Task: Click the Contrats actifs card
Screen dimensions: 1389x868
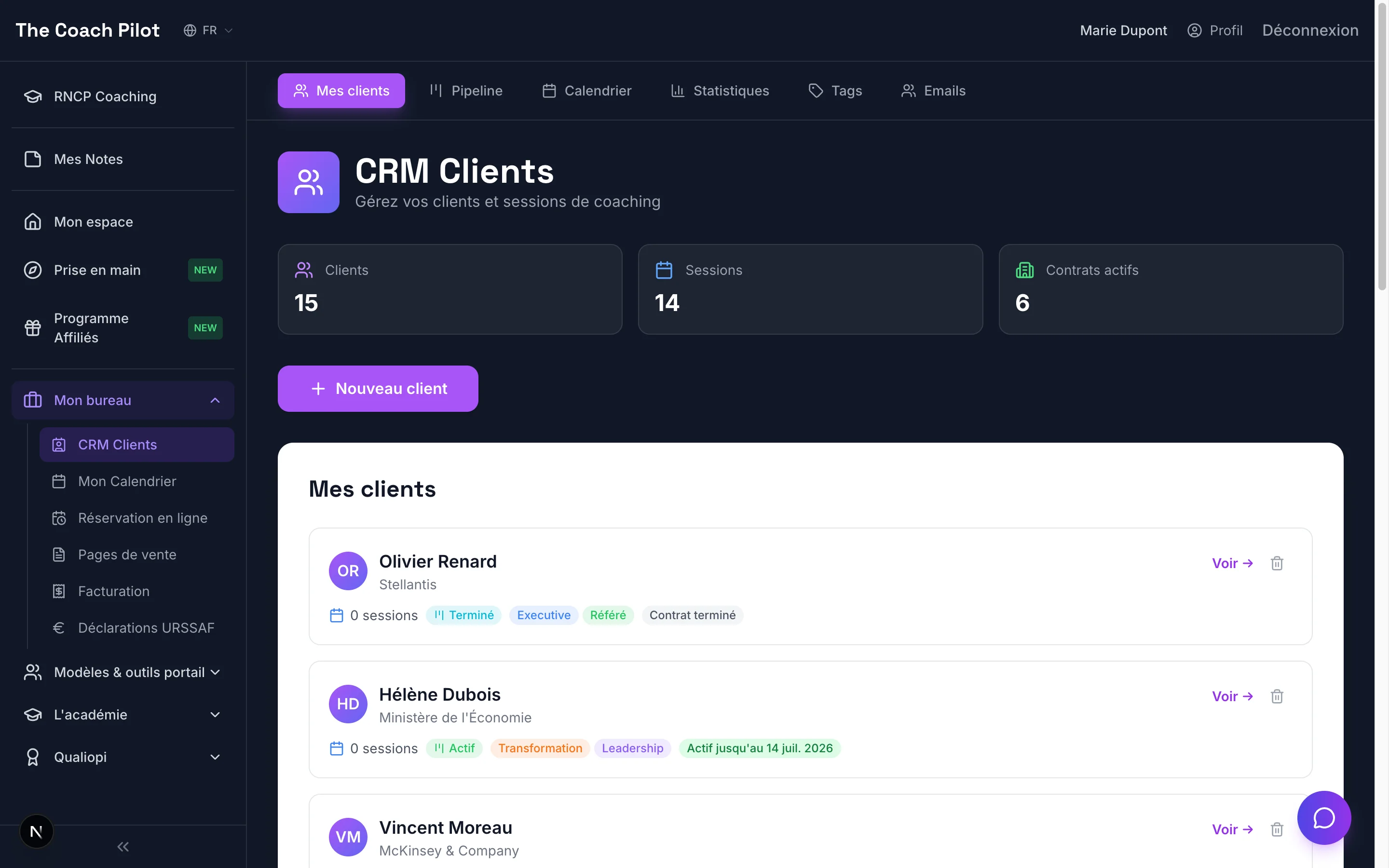Action: [1171, 289]
